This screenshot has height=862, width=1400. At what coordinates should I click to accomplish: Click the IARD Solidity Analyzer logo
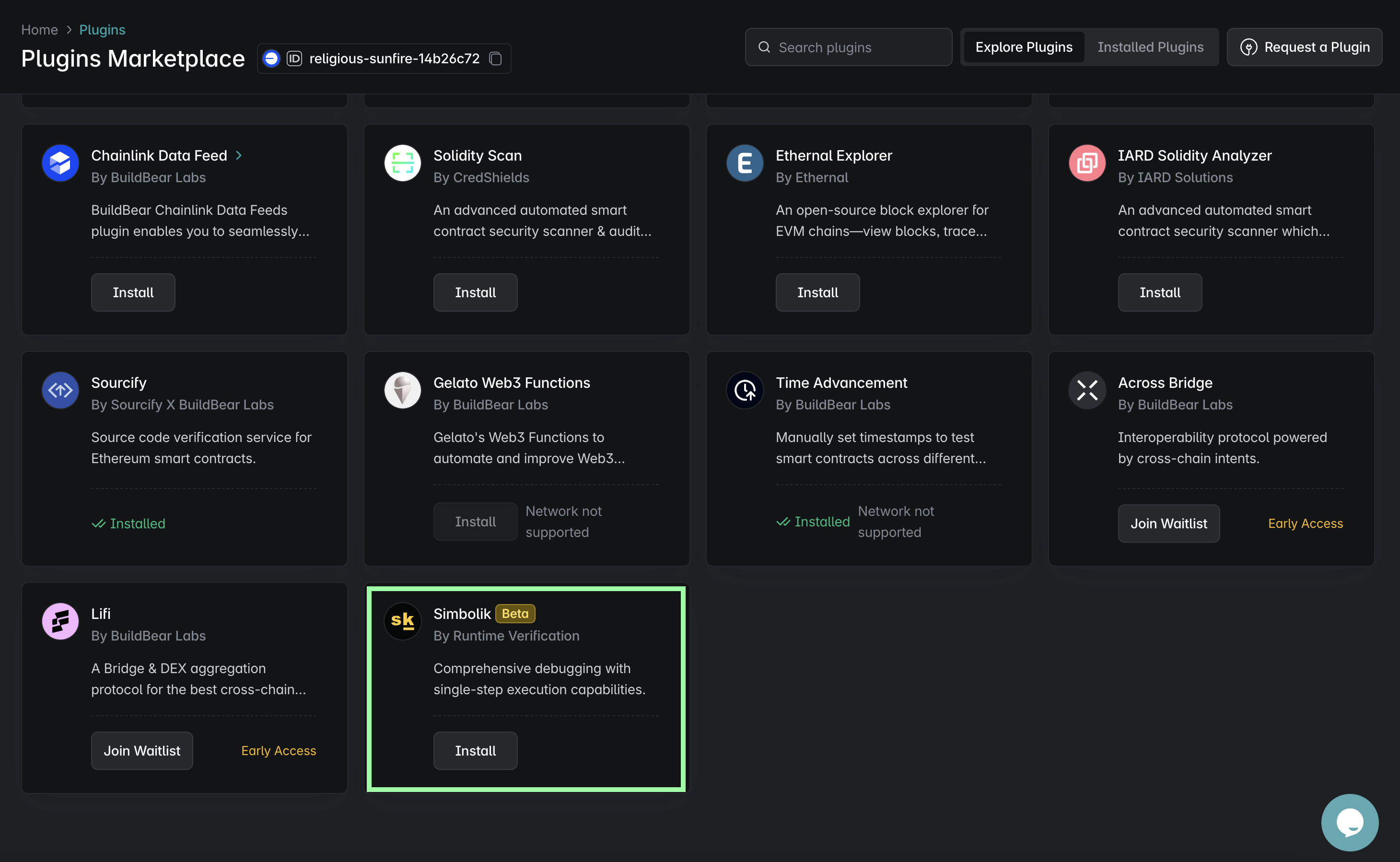coord(1087,163)
